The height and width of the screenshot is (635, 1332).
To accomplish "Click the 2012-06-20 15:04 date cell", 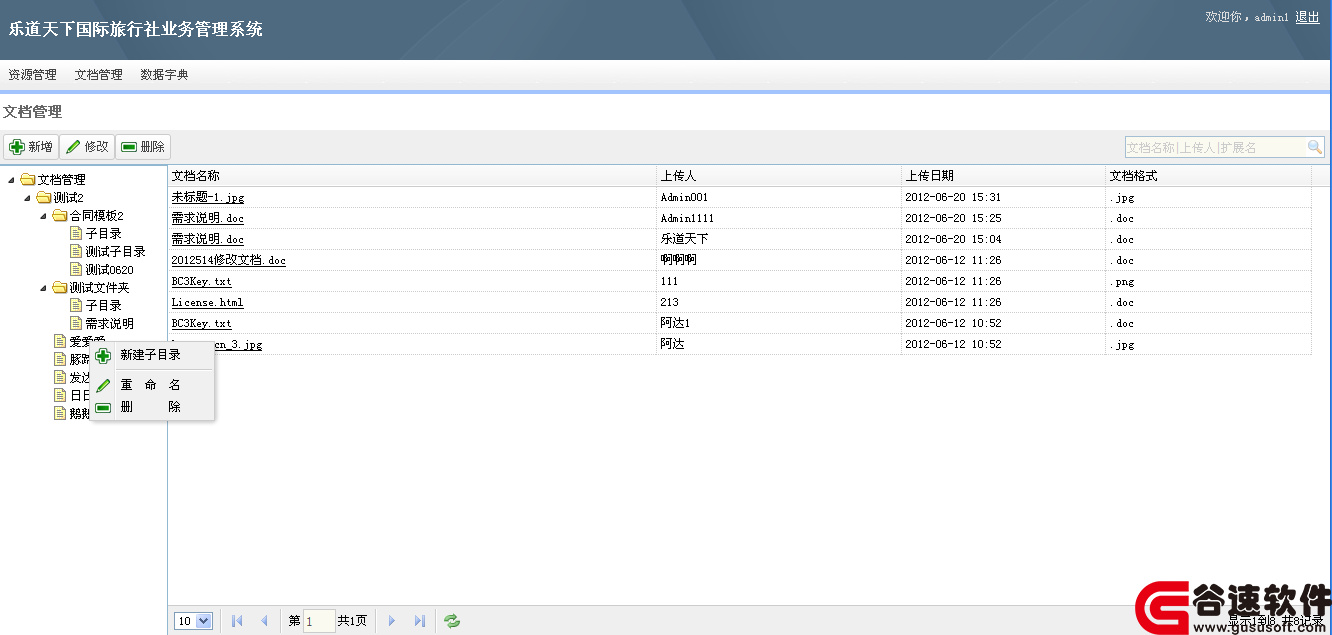I will click(1004, 239).
